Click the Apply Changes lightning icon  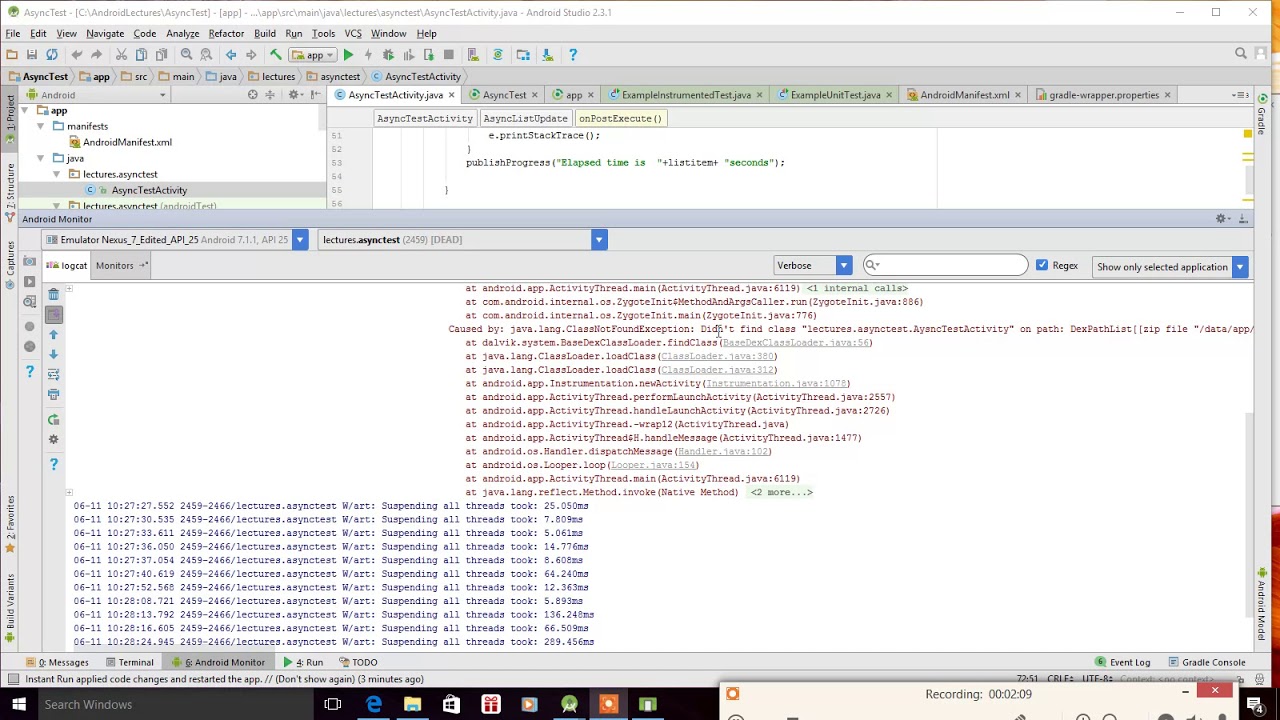coord(368,55)
